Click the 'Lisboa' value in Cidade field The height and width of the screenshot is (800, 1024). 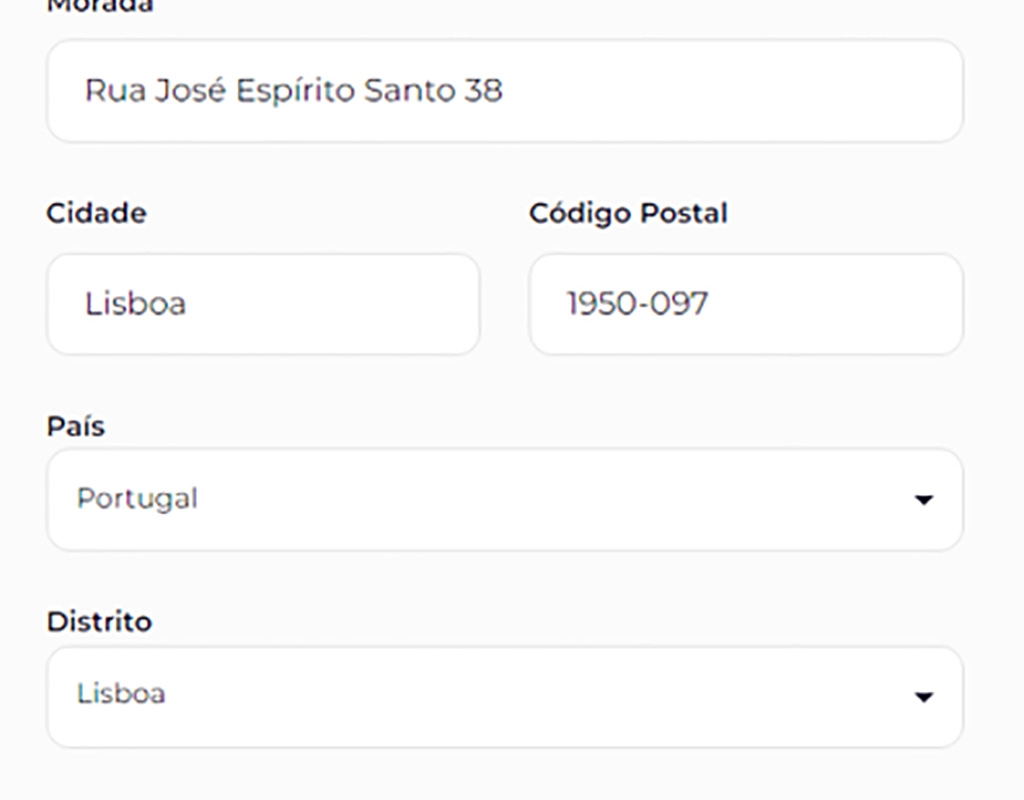[135, 304]
